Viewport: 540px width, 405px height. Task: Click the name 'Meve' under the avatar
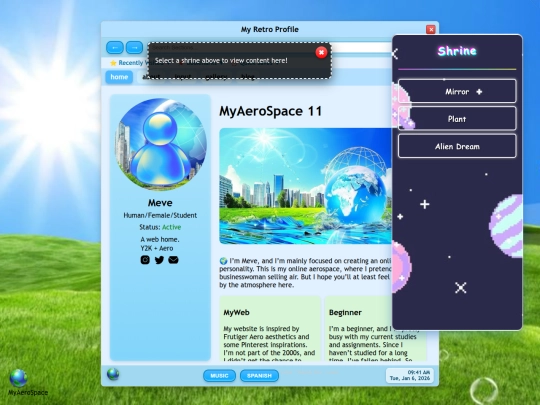(x=160, y=202)
